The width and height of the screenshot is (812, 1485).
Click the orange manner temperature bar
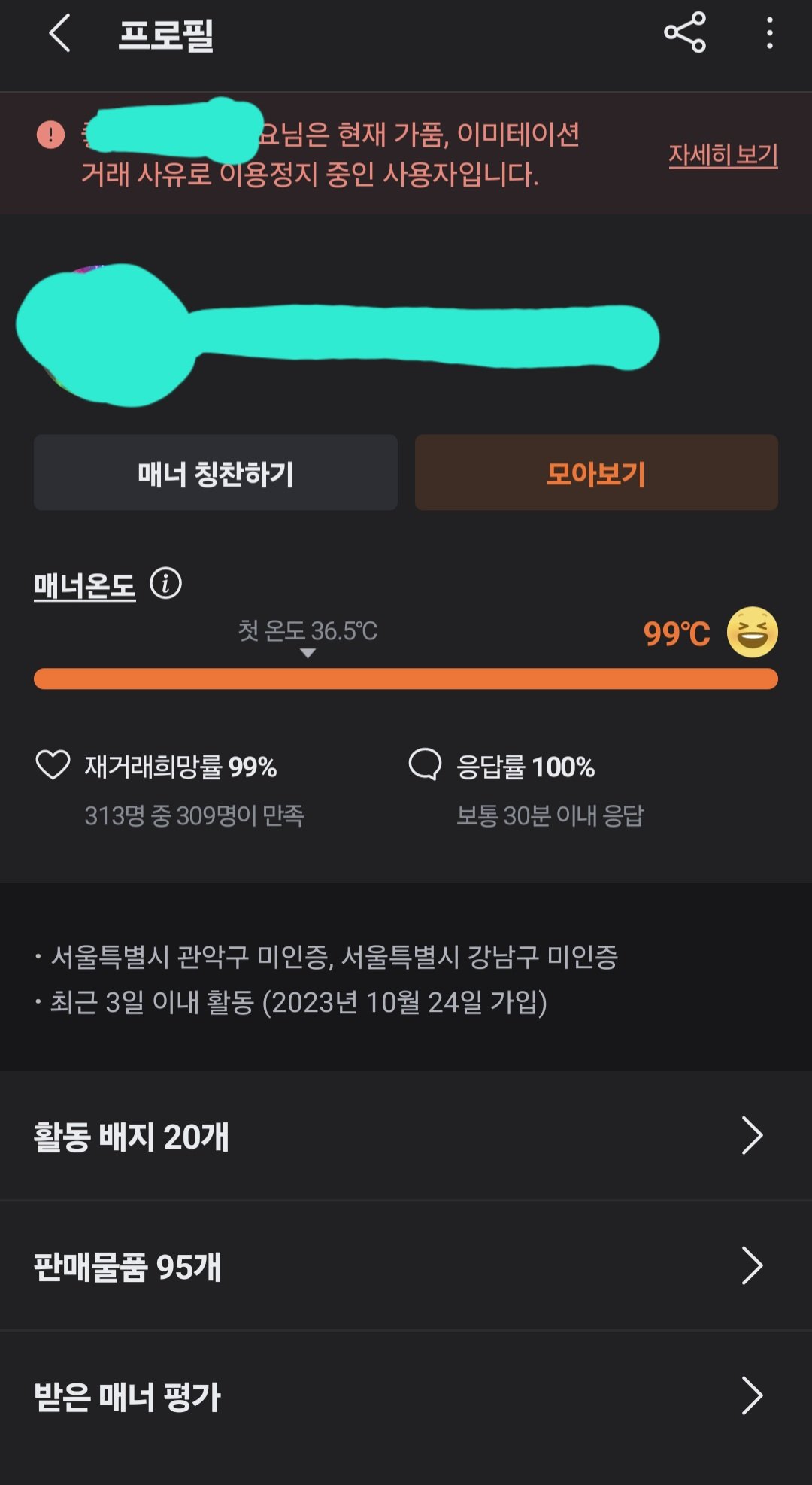[406, 679]
